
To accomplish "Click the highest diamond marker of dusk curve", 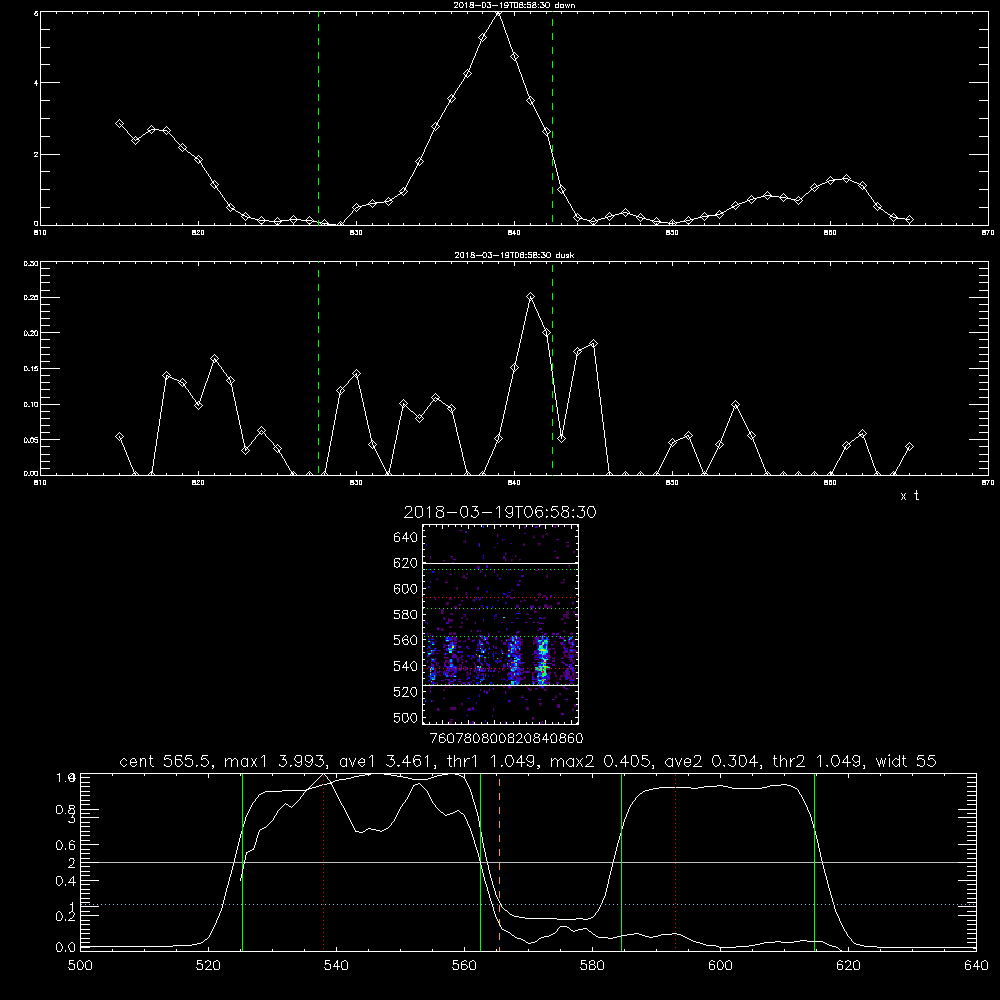I will tap(530, 297).
